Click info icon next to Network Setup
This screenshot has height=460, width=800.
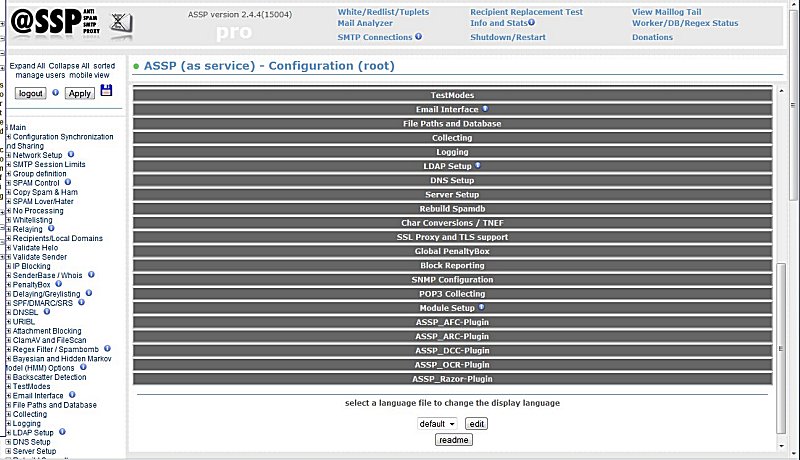(x=71, y=155)
